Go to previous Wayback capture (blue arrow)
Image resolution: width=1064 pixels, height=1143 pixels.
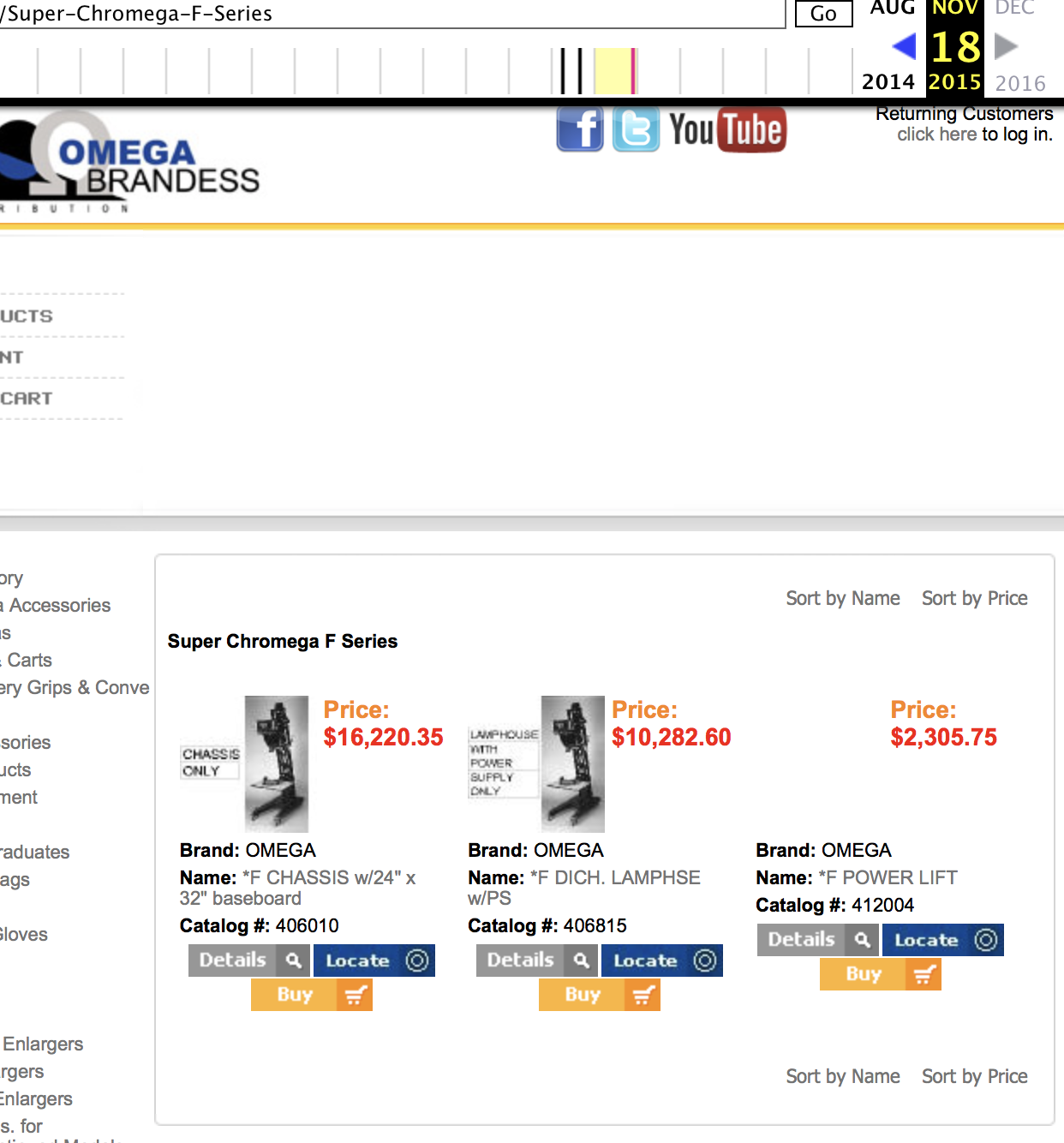(x=904, y=46)
